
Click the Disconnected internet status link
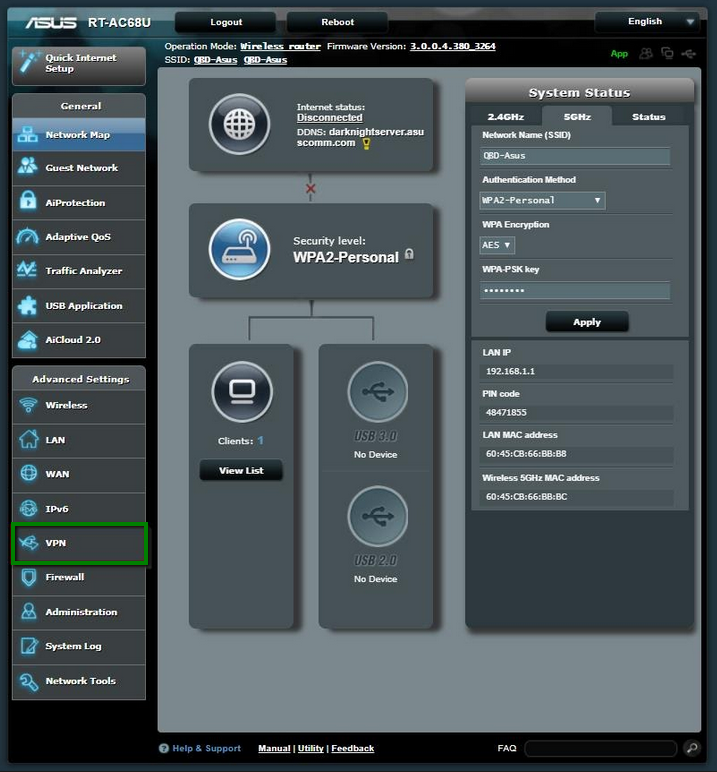point(329,118)
